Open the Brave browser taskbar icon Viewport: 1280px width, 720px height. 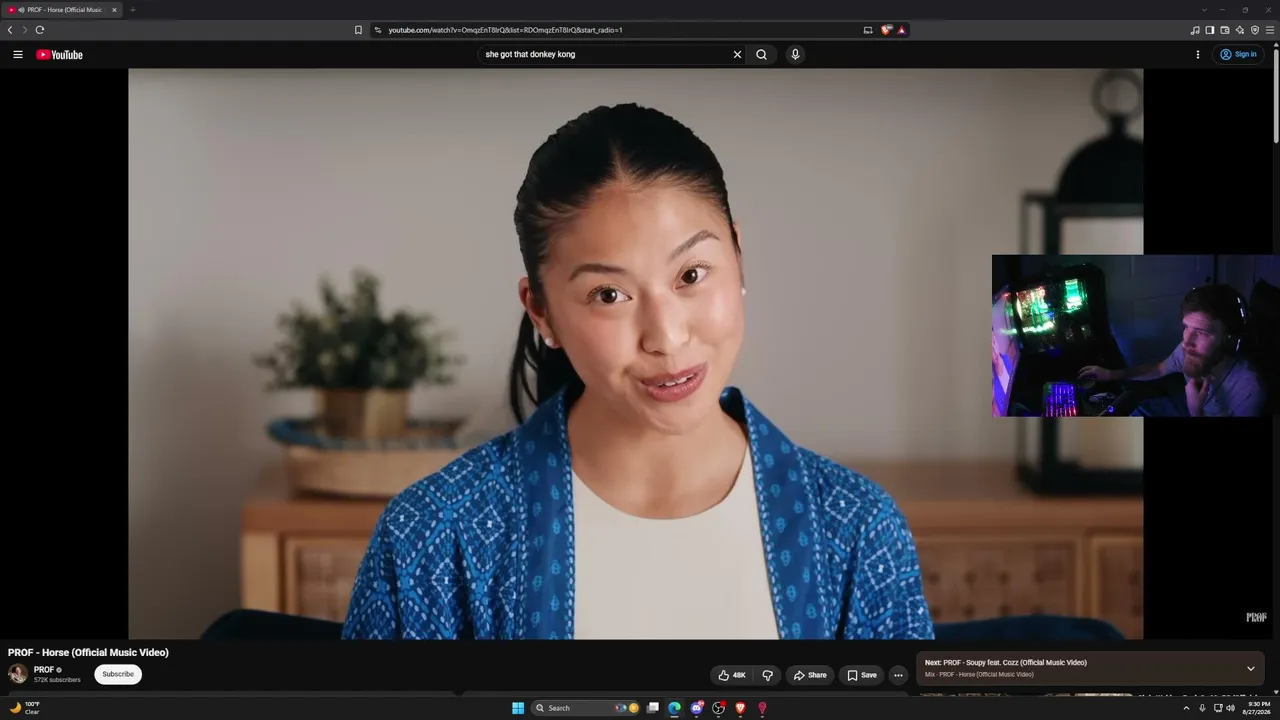click(x=740, y=708)
